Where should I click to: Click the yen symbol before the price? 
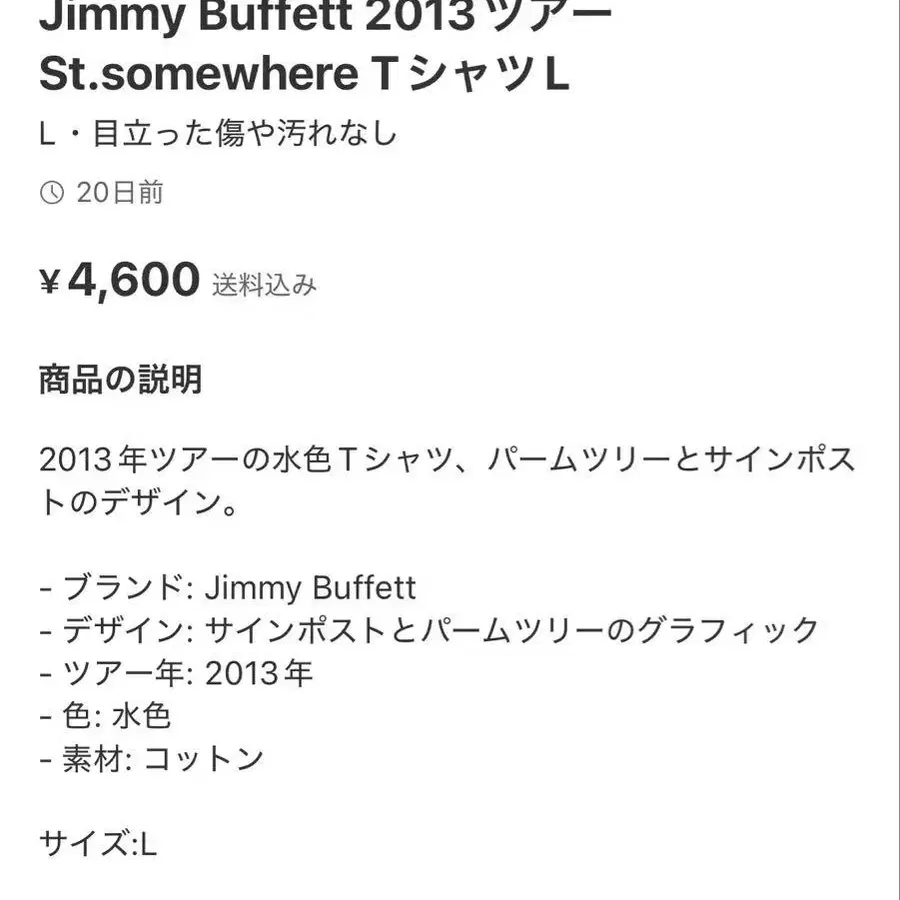point(49,282)
